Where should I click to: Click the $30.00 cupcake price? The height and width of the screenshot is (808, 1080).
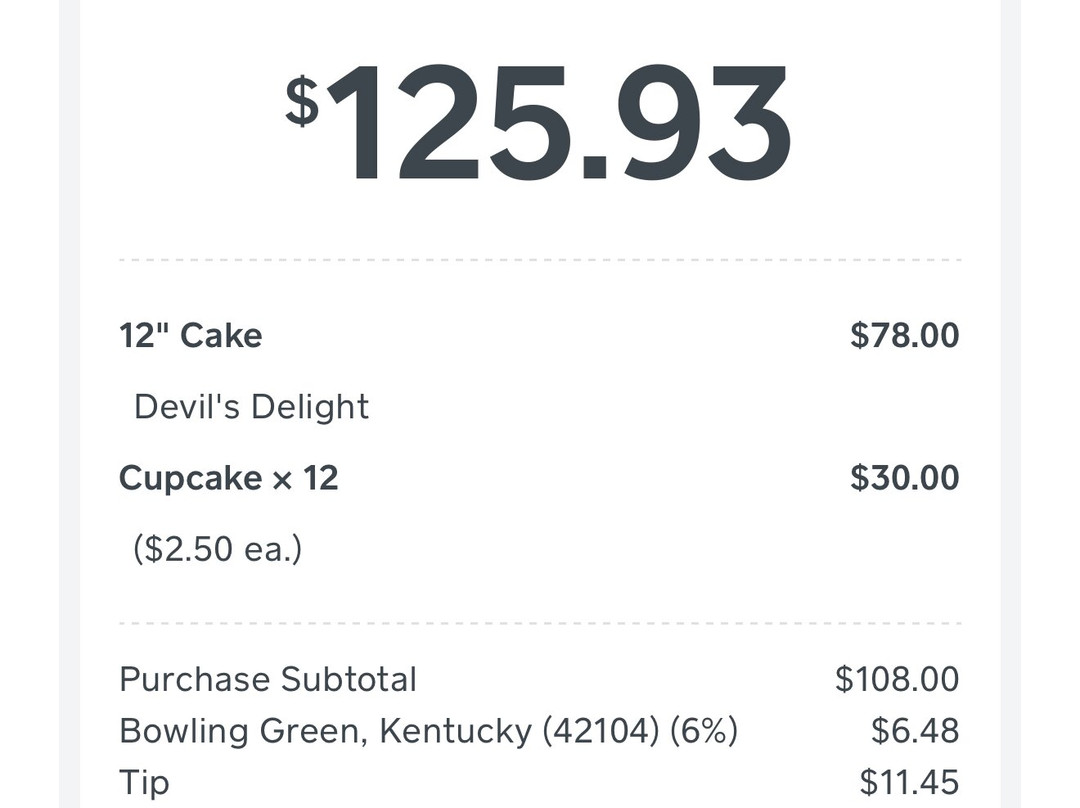pos(904,478)
